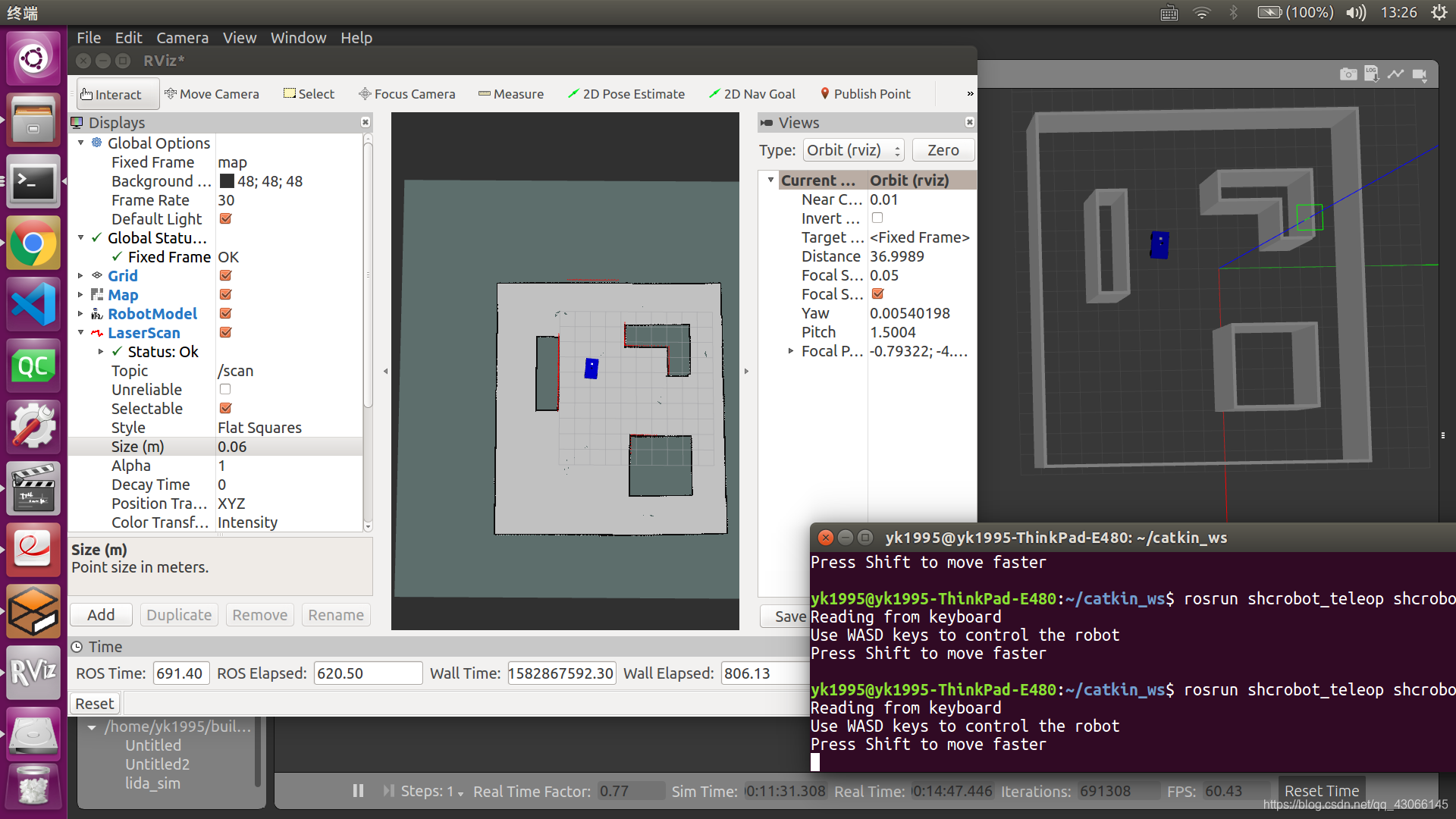Click the Add button in Displays panel

101,614
